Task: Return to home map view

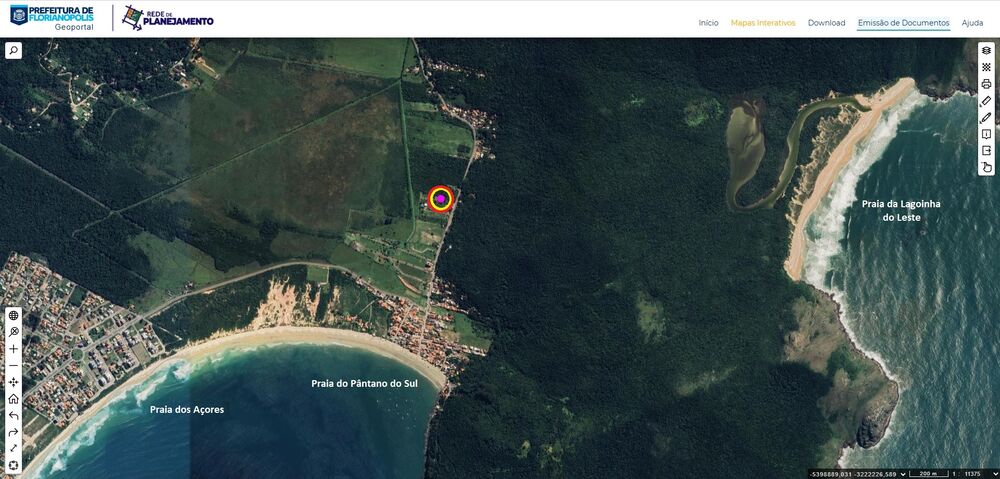Action: [x=13, y=399]
